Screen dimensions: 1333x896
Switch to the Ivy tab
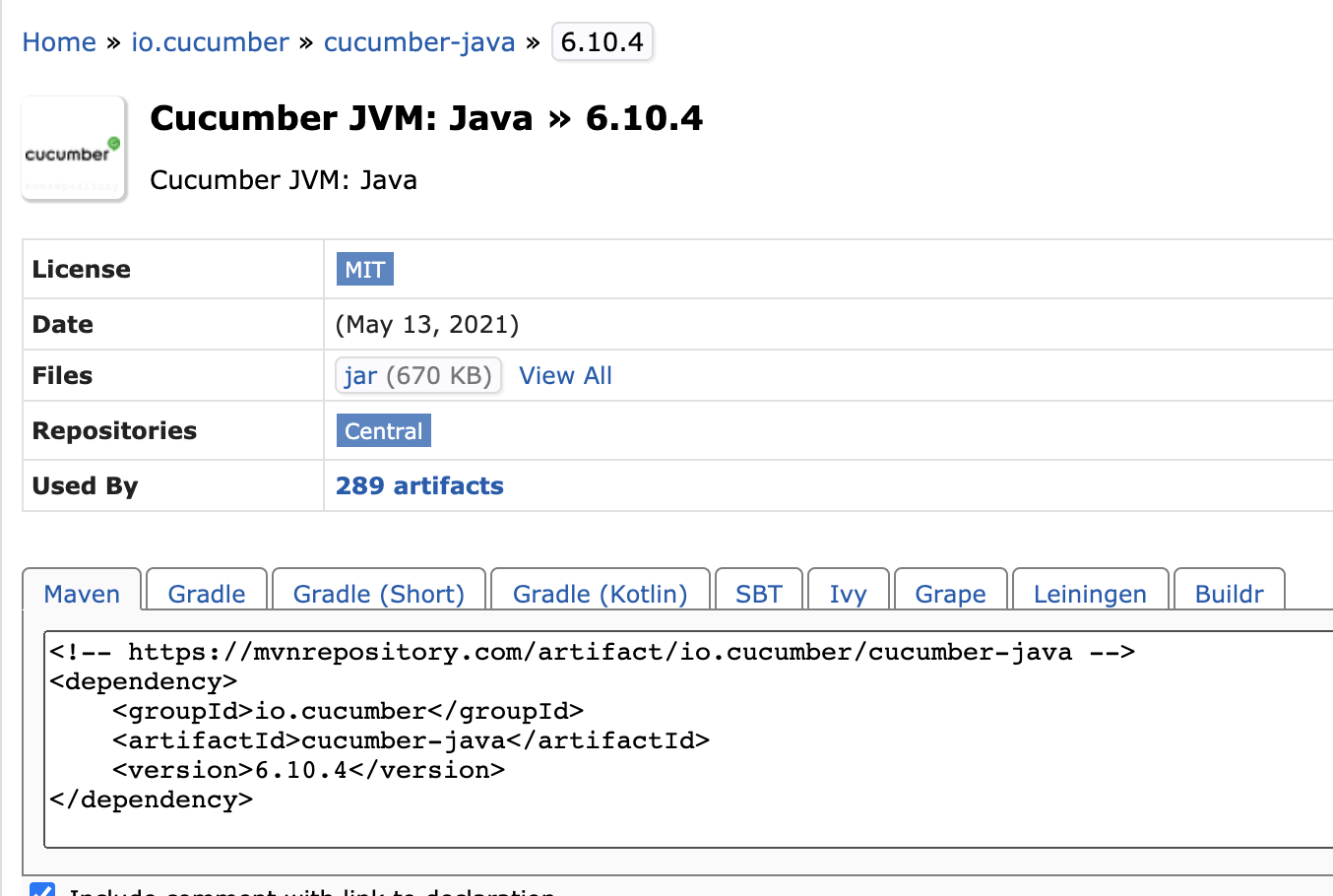point(848,593)
